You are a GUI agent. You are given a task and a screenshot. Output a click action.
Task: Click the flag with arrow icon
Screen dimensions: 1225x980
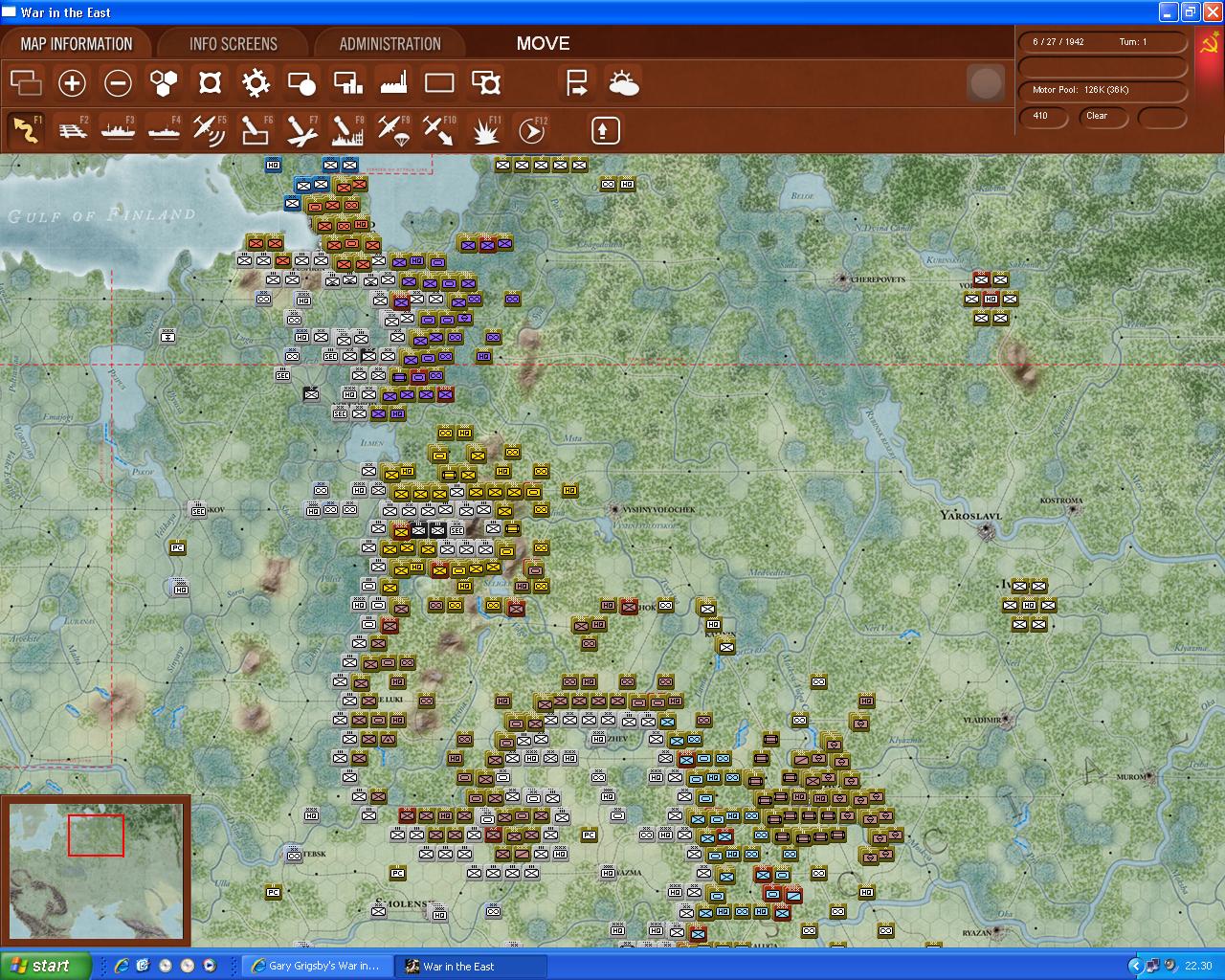577,83
